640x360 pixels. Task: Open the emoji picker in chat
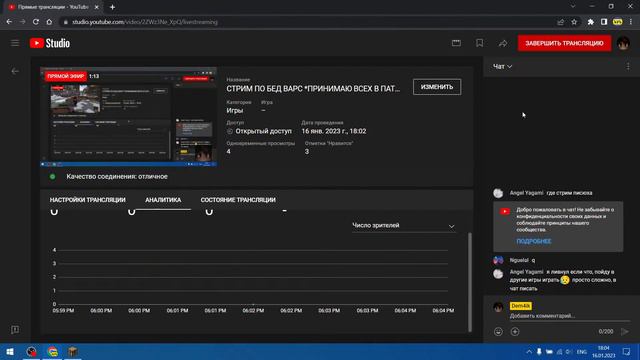click(x=498, y=331)
